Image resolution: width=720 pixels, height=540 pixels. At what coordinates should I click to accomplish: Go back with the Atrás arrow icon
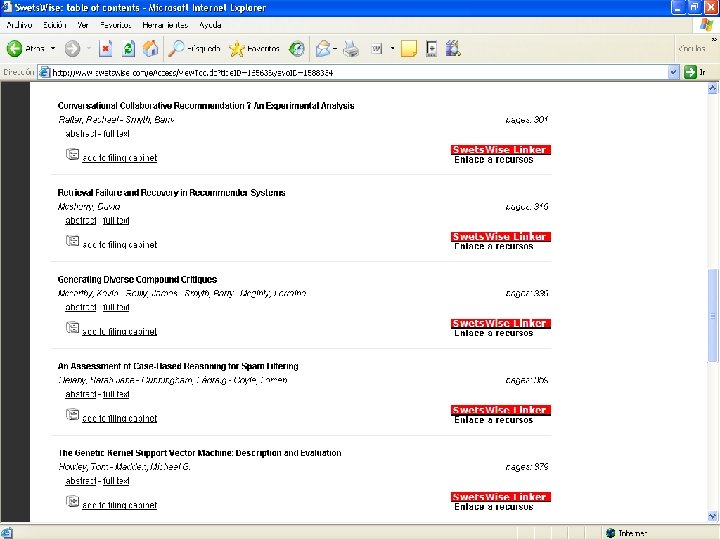coord(14,48)
